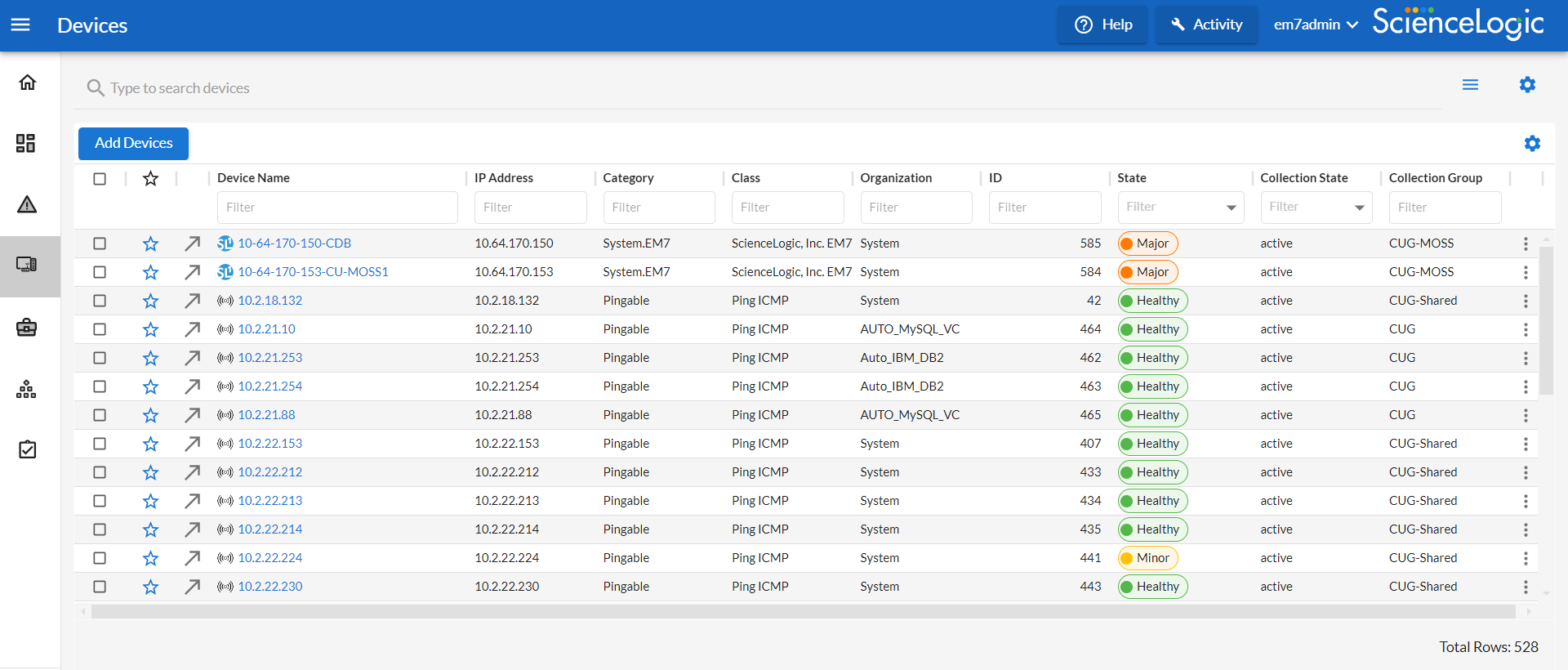Screen dimensions: 1568x670
Task: Open 10.2.21.10 in new window arrow
Action: click(x=192, y=329)
